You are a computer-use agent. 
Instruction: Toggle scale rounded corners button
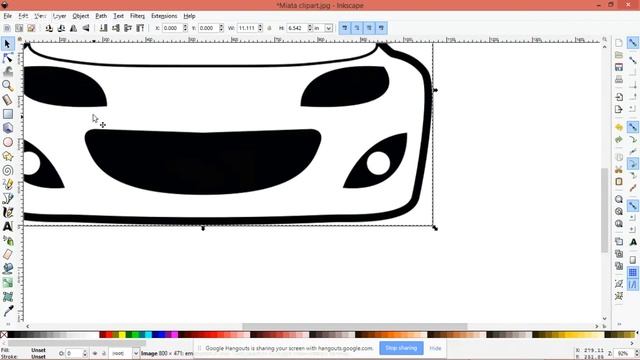point(357,28)
